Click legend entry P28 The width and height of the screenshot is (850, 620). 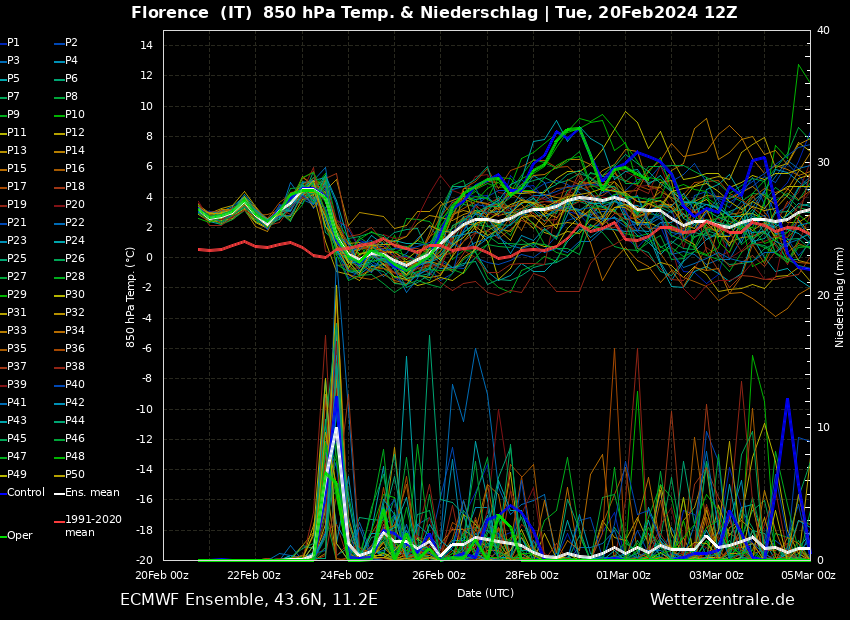69,276
